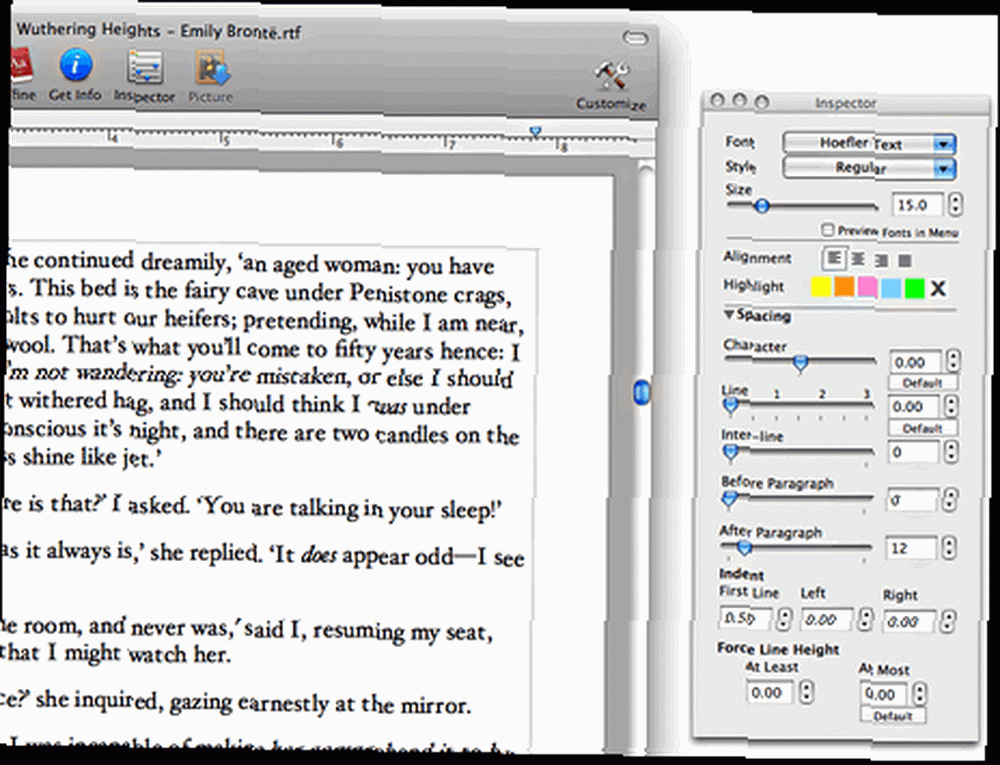Choose the yellow highlight color
1000x765 pixels.
tap(821, 286)
